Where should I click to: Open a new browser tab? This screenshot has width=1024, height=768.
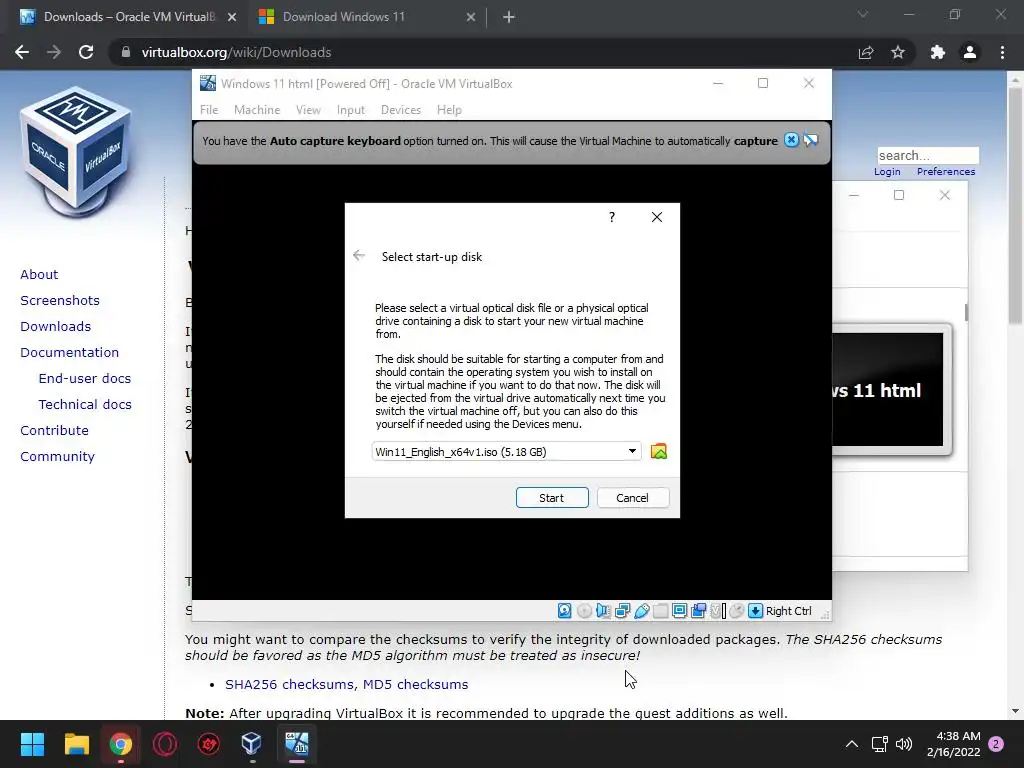[509, 17]
